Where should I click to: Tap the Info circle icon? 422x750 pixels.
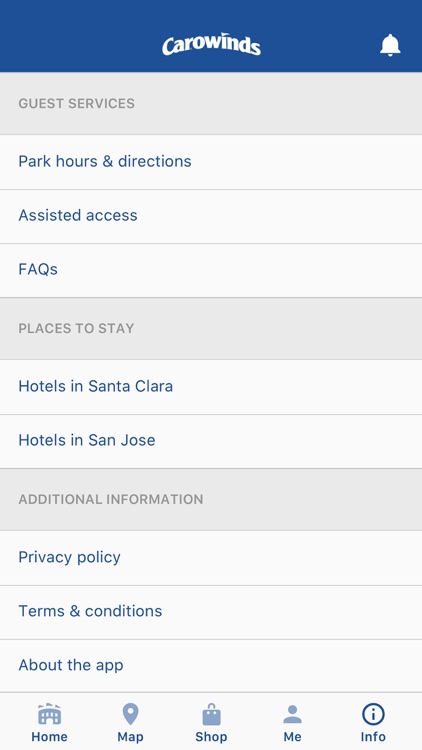click(x=373, y=714)
